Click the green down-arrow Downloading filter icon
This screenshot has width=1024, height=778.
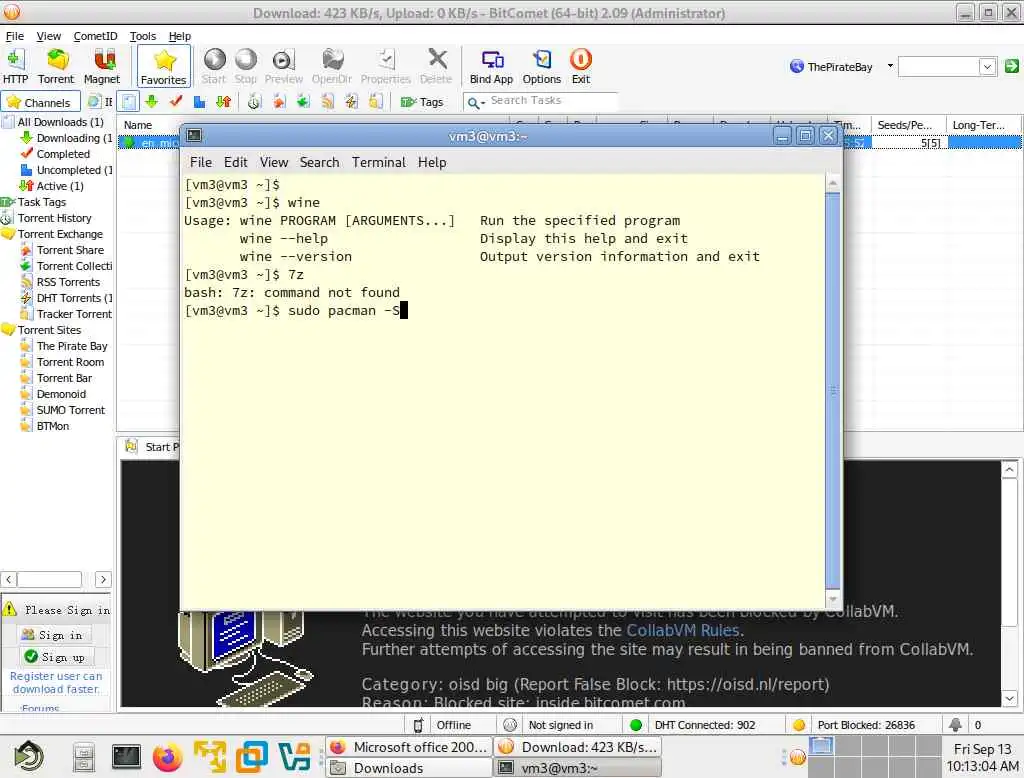coord(152,101)
